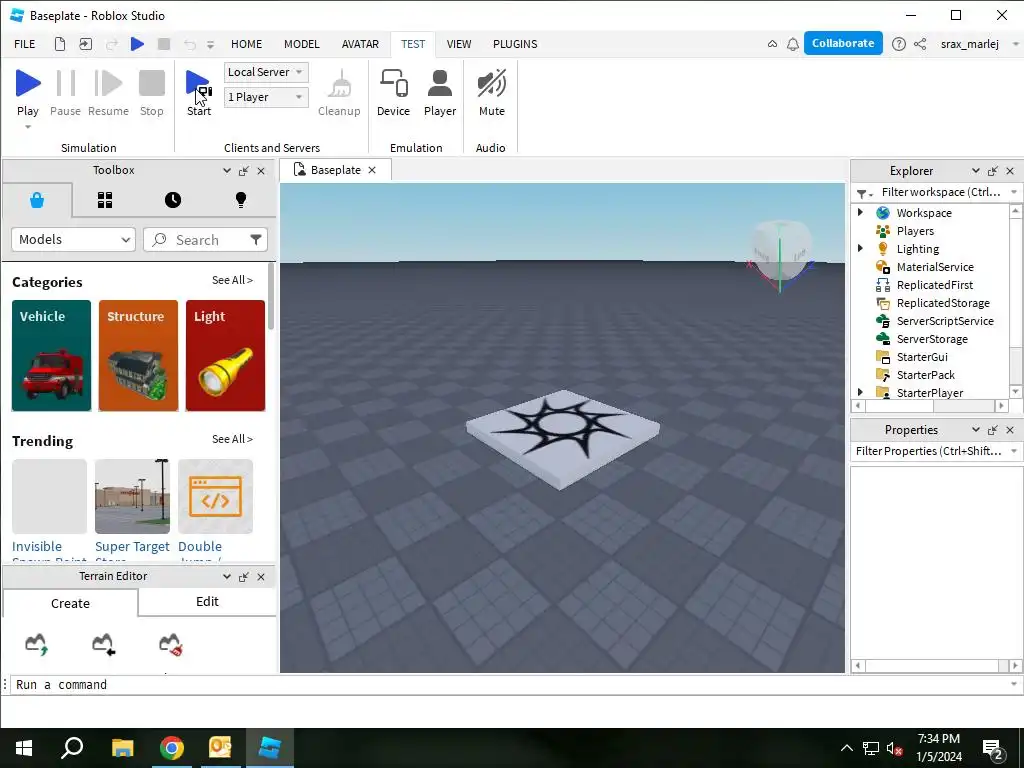Switch to the AVATAR ribbon tab
Image resolution: width=1024 pixels, height=768 pixels.
360,44
